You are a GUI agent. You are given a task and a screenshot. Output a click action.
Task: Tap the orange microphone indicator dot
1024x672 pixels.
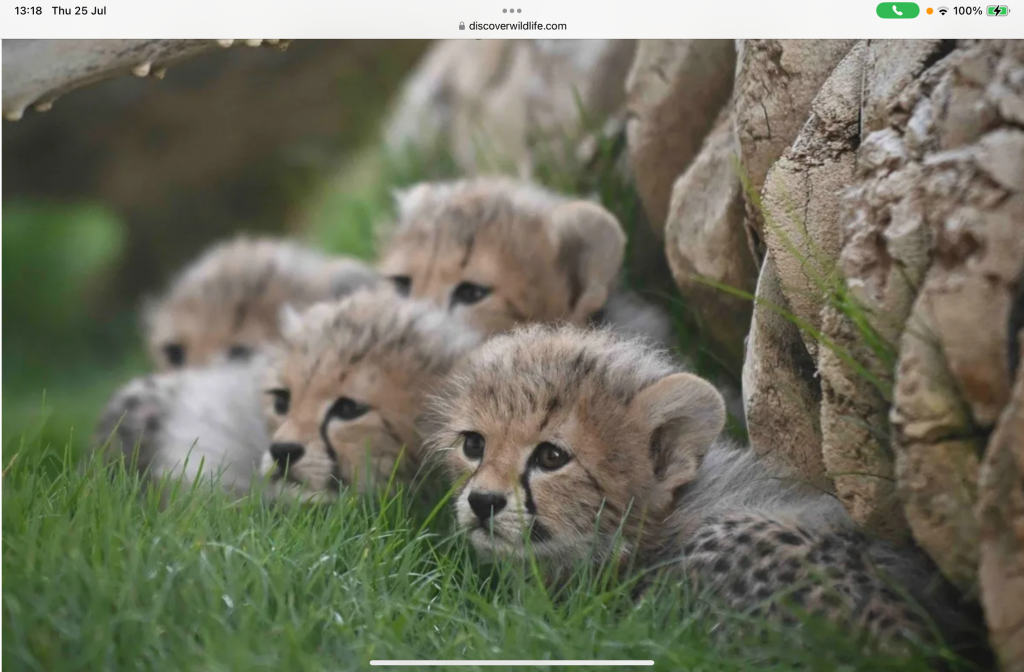(929, 11)
